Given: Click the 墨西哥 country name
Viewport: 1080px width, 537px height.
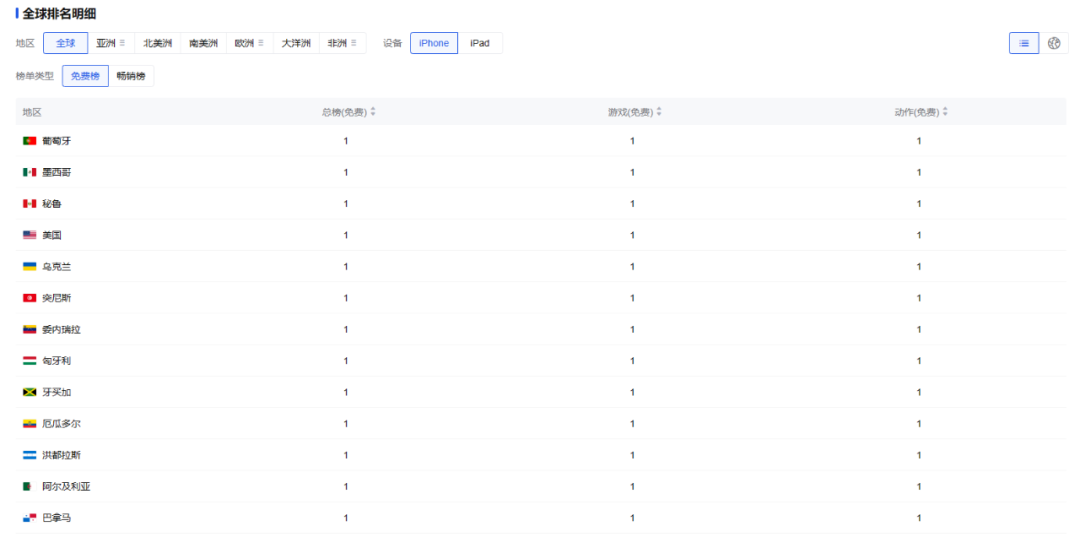Looking at the screenshot, I should 56,172.
